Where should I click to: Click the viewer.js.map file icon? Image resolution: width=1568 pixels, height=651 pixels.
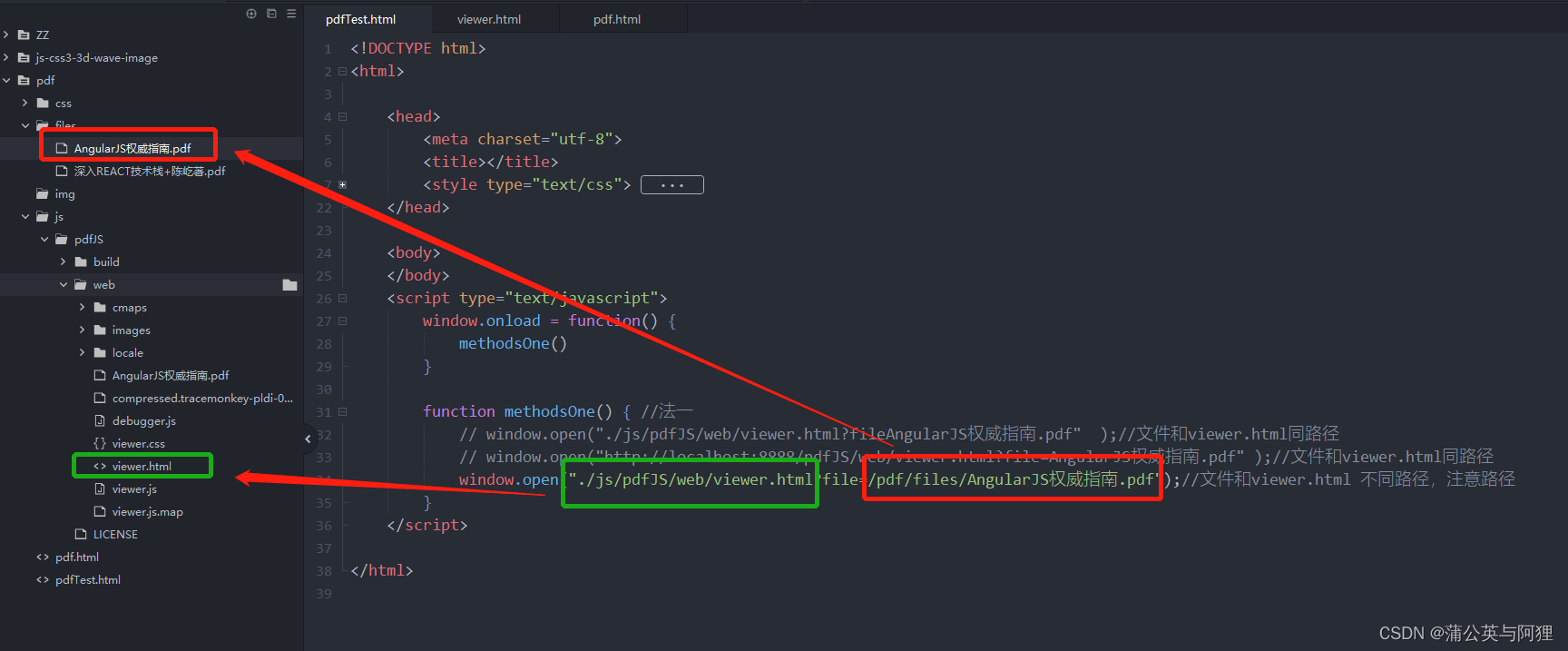[100, 511]
